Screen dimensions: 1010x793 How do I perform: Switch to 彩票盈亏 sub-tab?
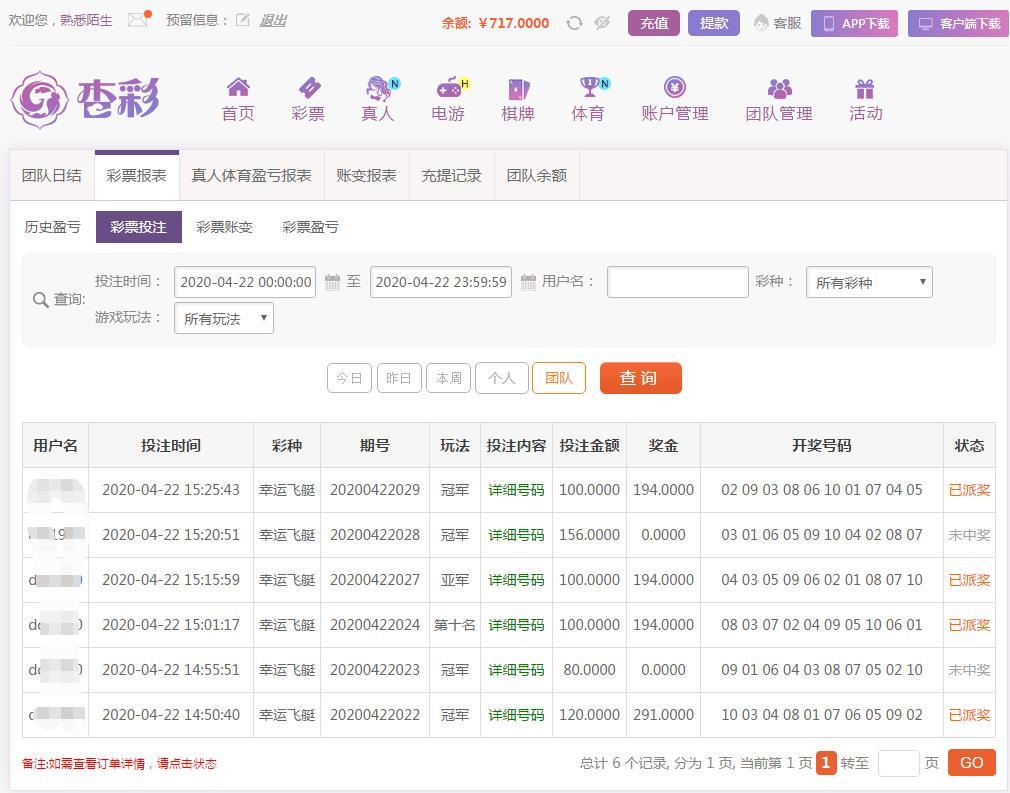click(x=310, y=228)
